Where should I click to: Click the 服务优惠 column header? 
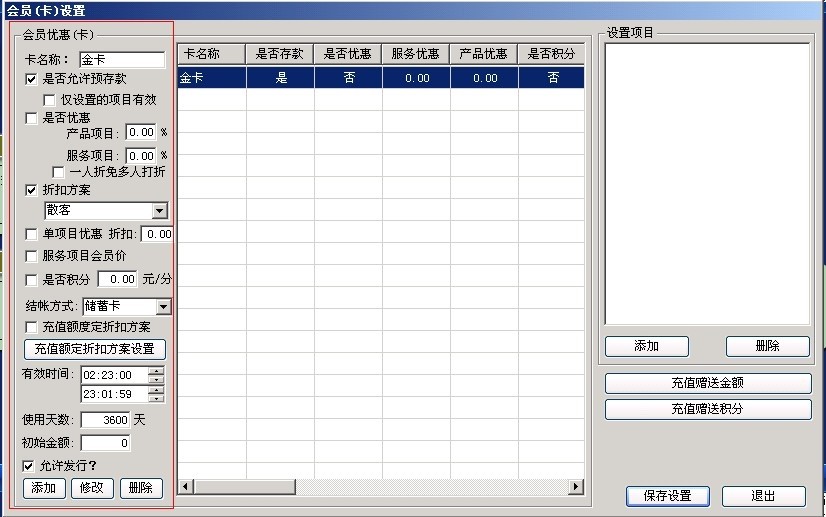(x=416, y=54)
